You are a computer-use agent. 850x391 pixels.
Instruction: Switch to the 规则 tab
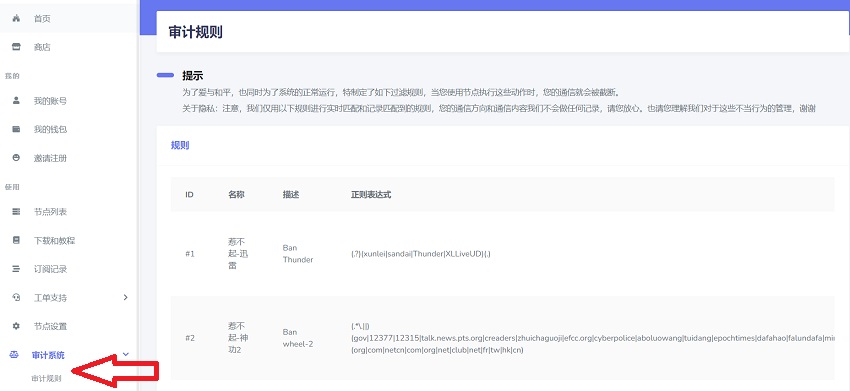[x=180, y=145]
